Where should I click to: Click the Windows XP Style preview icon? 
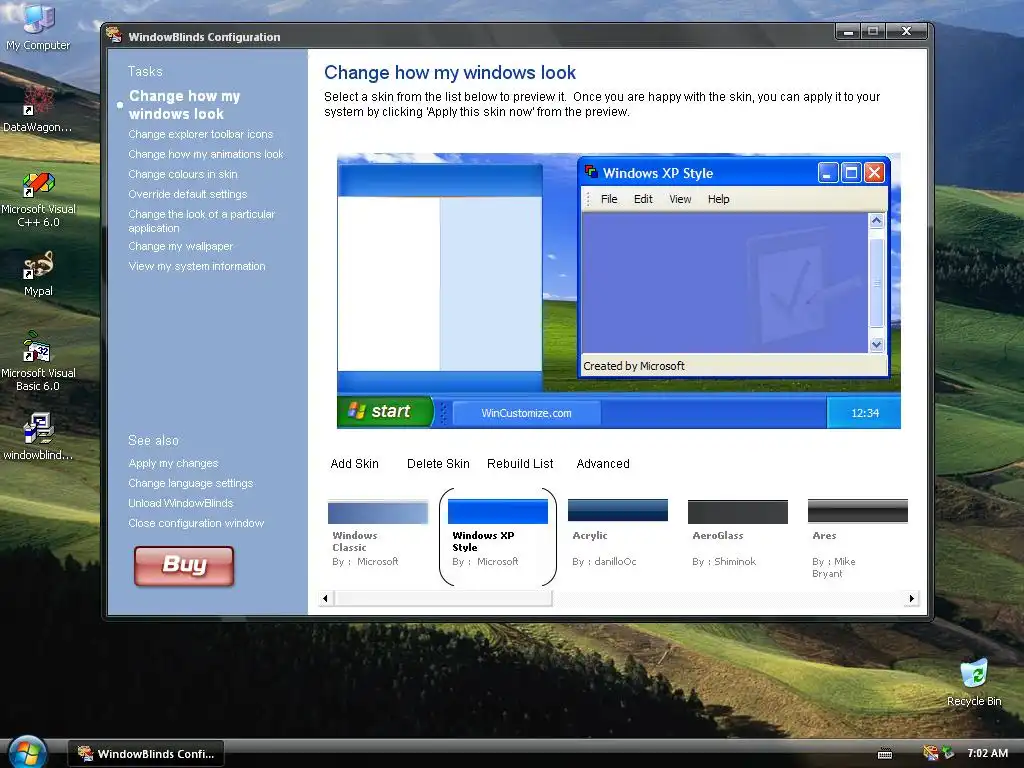click(x=592, y=172)
